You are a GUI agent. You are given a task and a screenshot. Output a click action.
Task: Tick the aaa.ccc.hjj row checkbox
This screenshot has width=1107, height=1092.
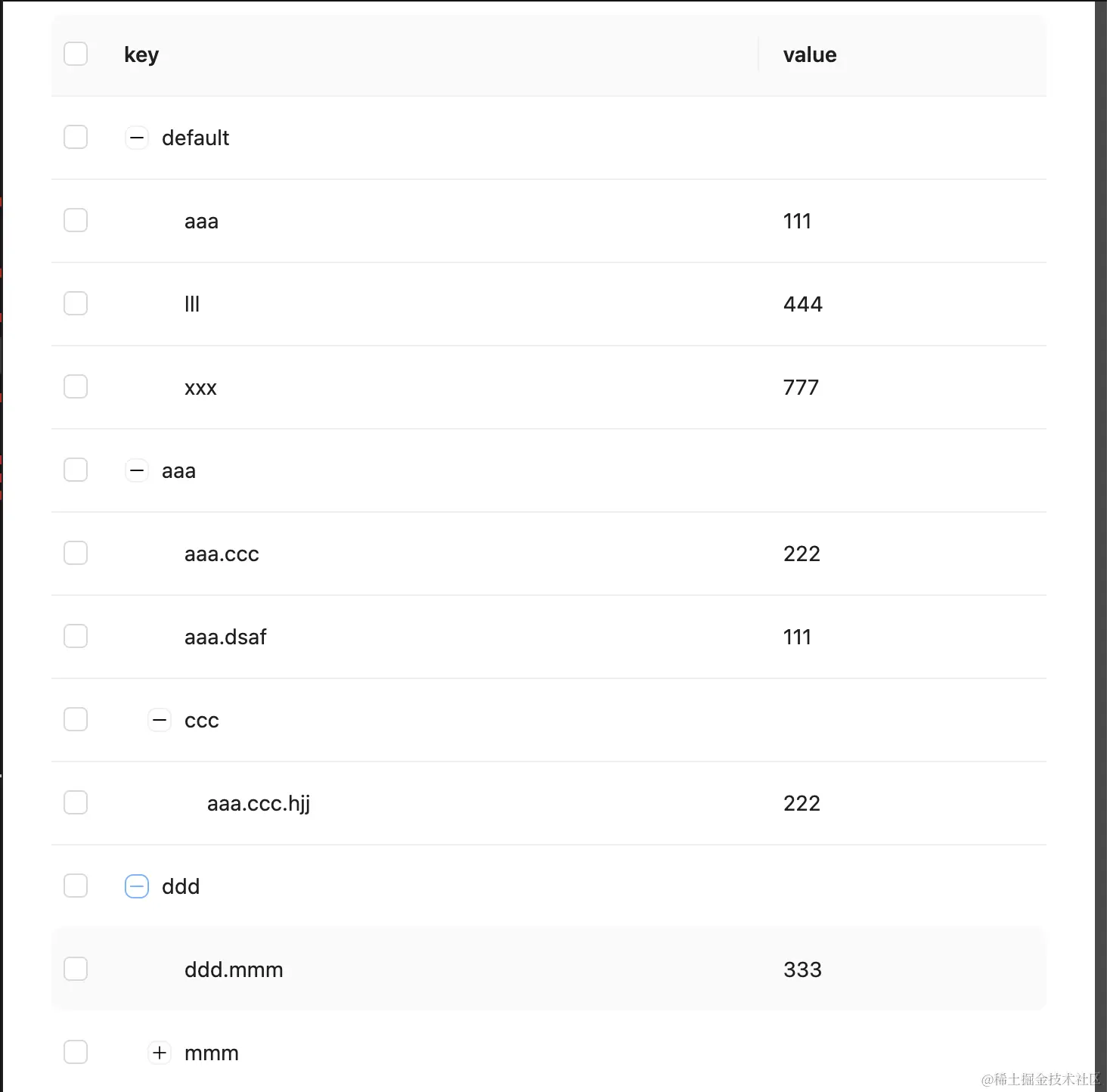click(x=76, y=803)
